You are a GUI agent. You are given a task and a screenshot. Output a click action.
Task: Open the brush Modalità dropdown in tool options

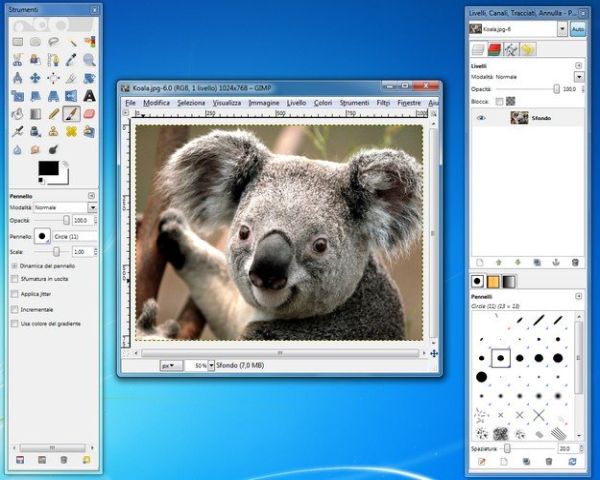click(x=63, y=207)
